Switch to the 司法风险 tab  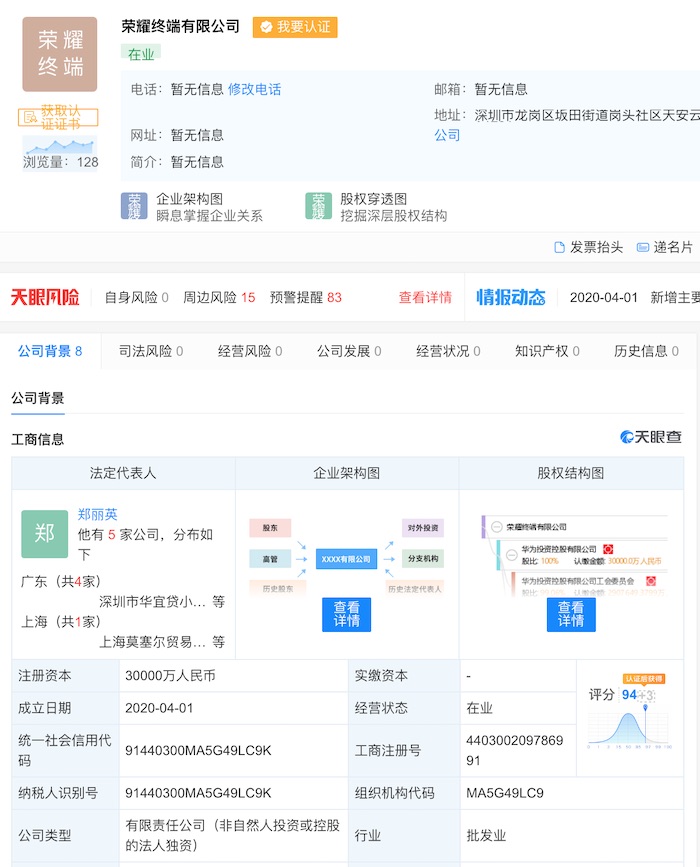click(x=151, y=351)
